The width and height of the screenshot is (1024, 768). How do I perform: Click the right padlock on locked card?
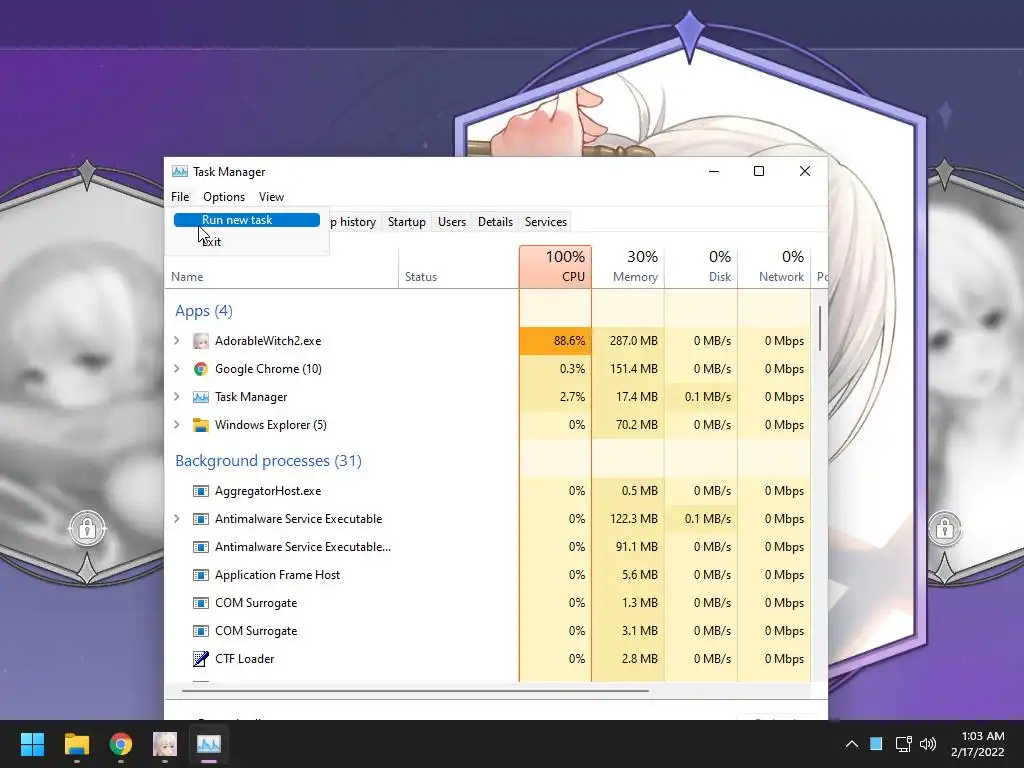click(x=944, y=528)
